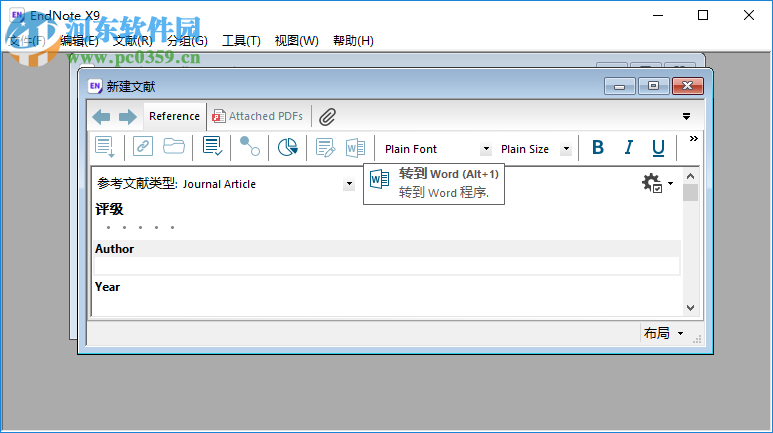Viewport: 773px width, 433px height.
Task: Open the reference type Journal Article dropdown
Action: (x=349, y=184)
